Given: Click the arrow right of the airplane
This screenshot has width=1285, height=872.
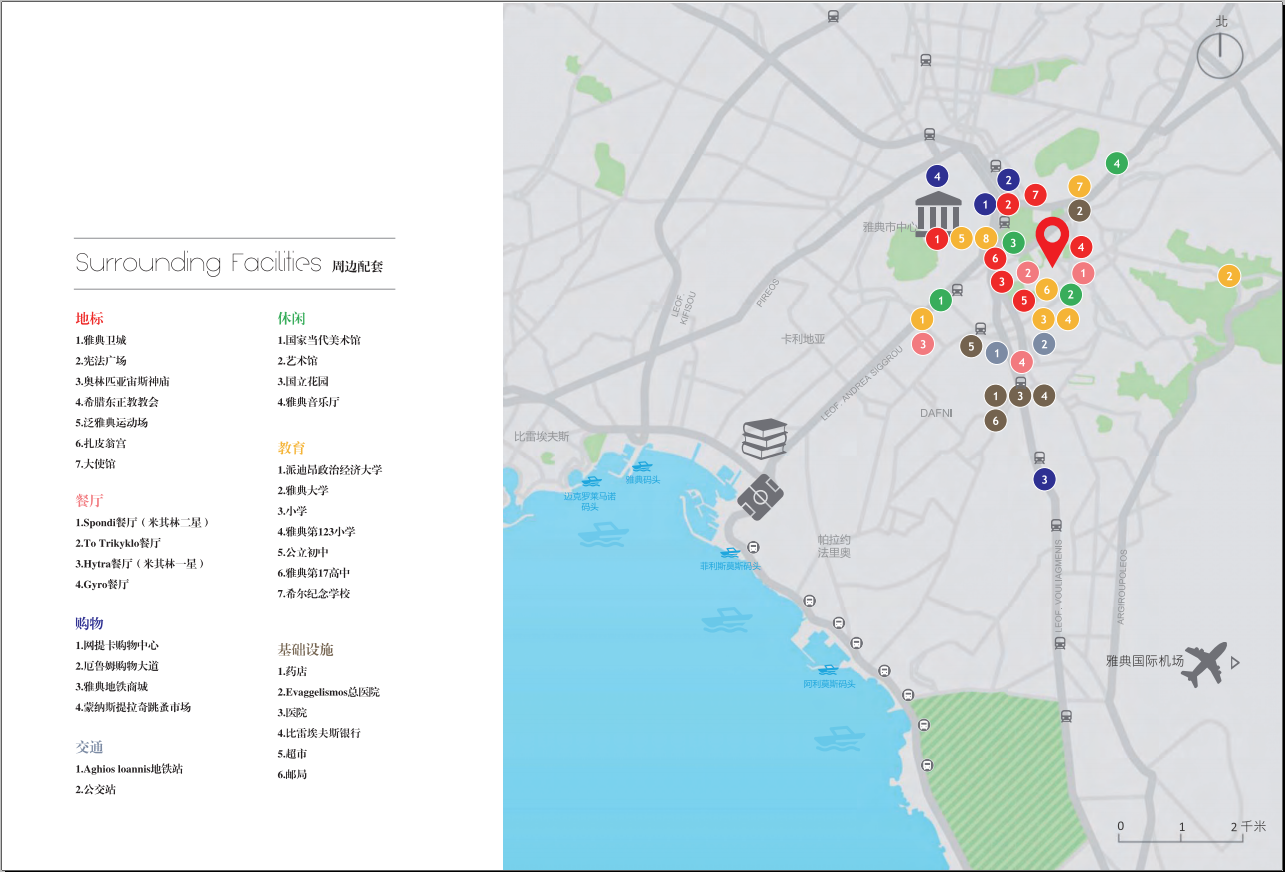Looking at the screenshot, I should pyautogui.click(x=1235, y=662).
